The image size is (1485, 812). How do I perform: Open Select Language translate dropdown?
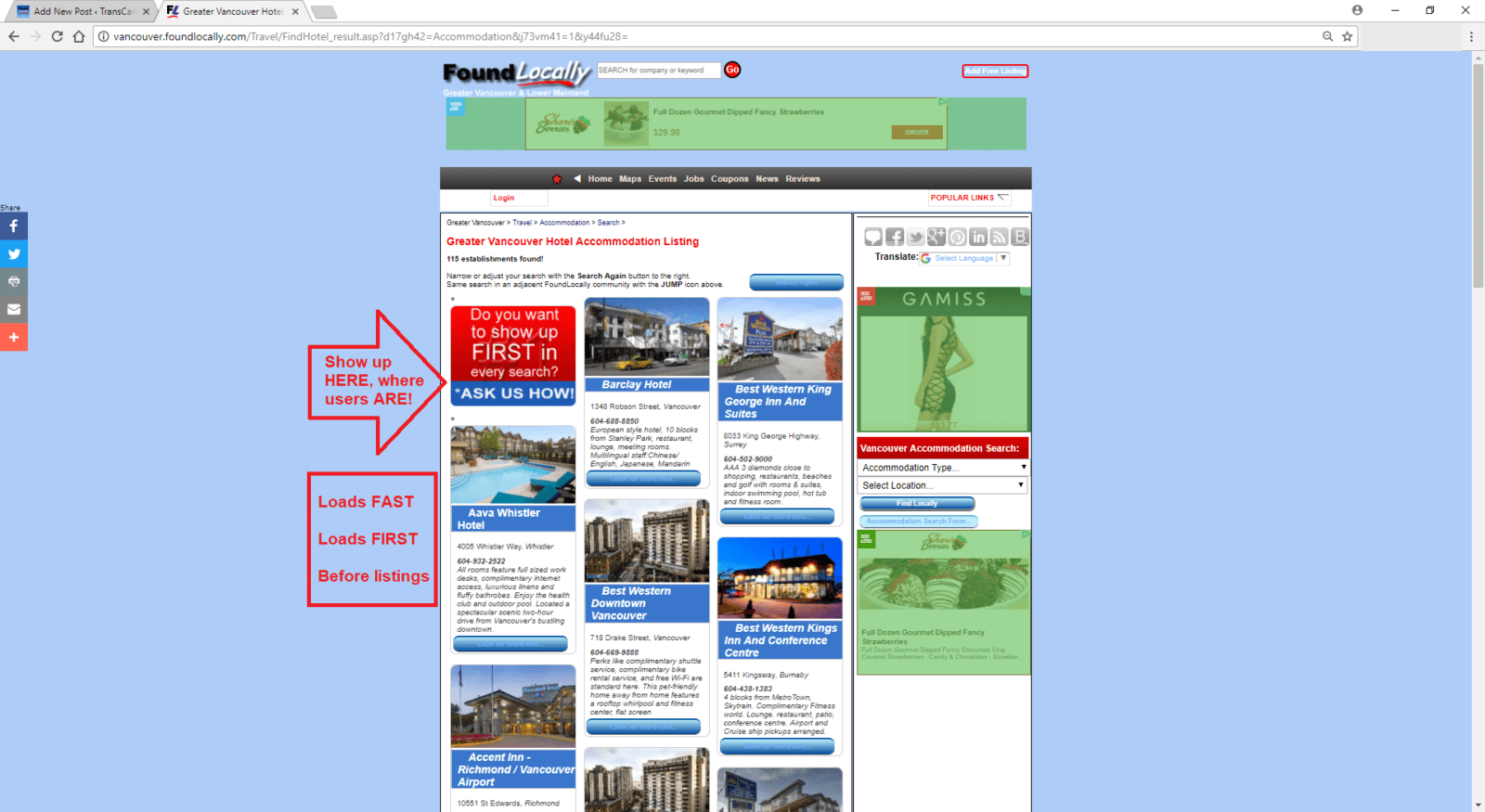[963, 258]
